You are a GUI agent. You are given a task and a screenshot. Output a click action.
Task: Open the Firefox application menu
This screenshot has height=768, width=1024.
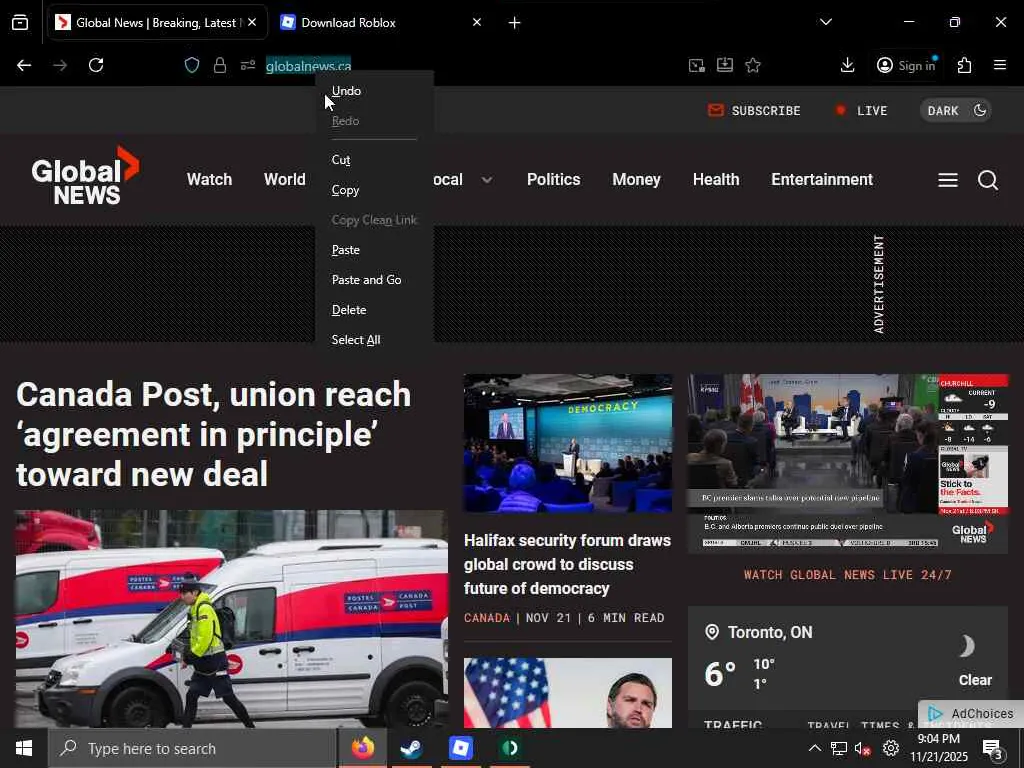point(1000,65)
